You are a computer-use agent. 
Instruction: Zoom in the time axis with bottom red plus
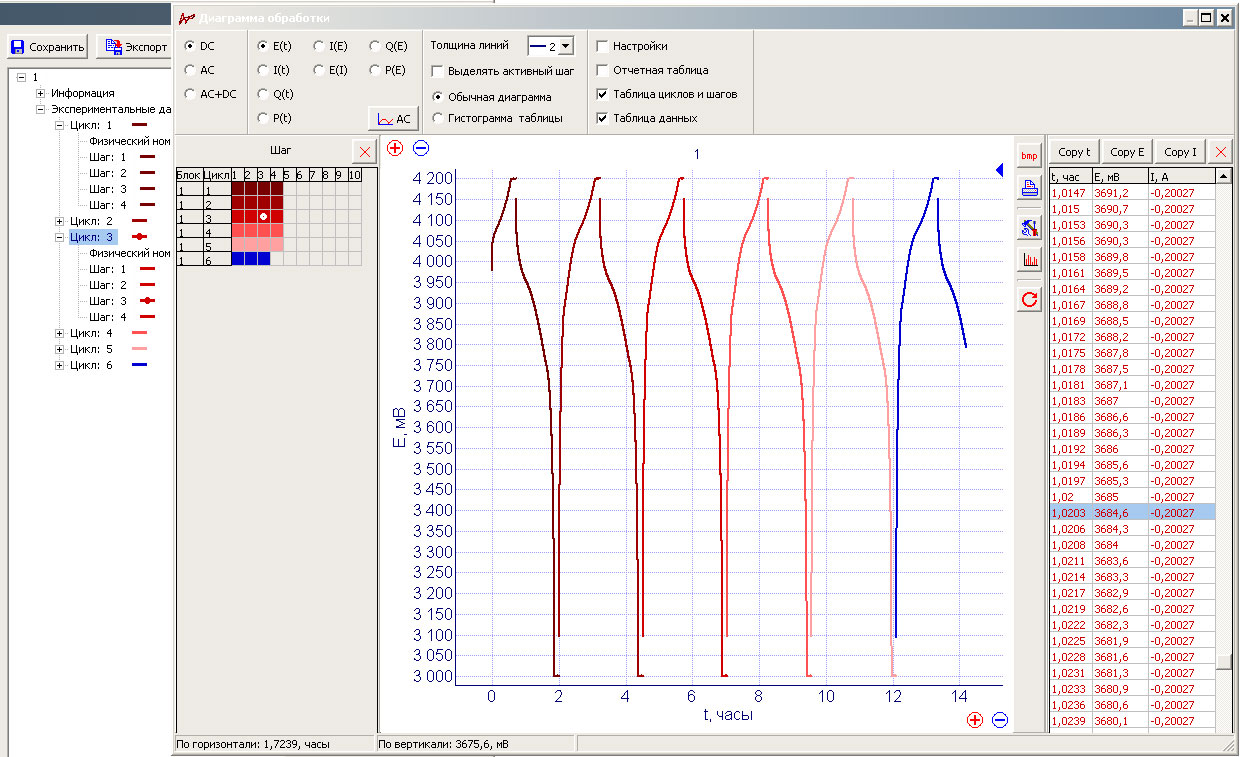point(975,719)
